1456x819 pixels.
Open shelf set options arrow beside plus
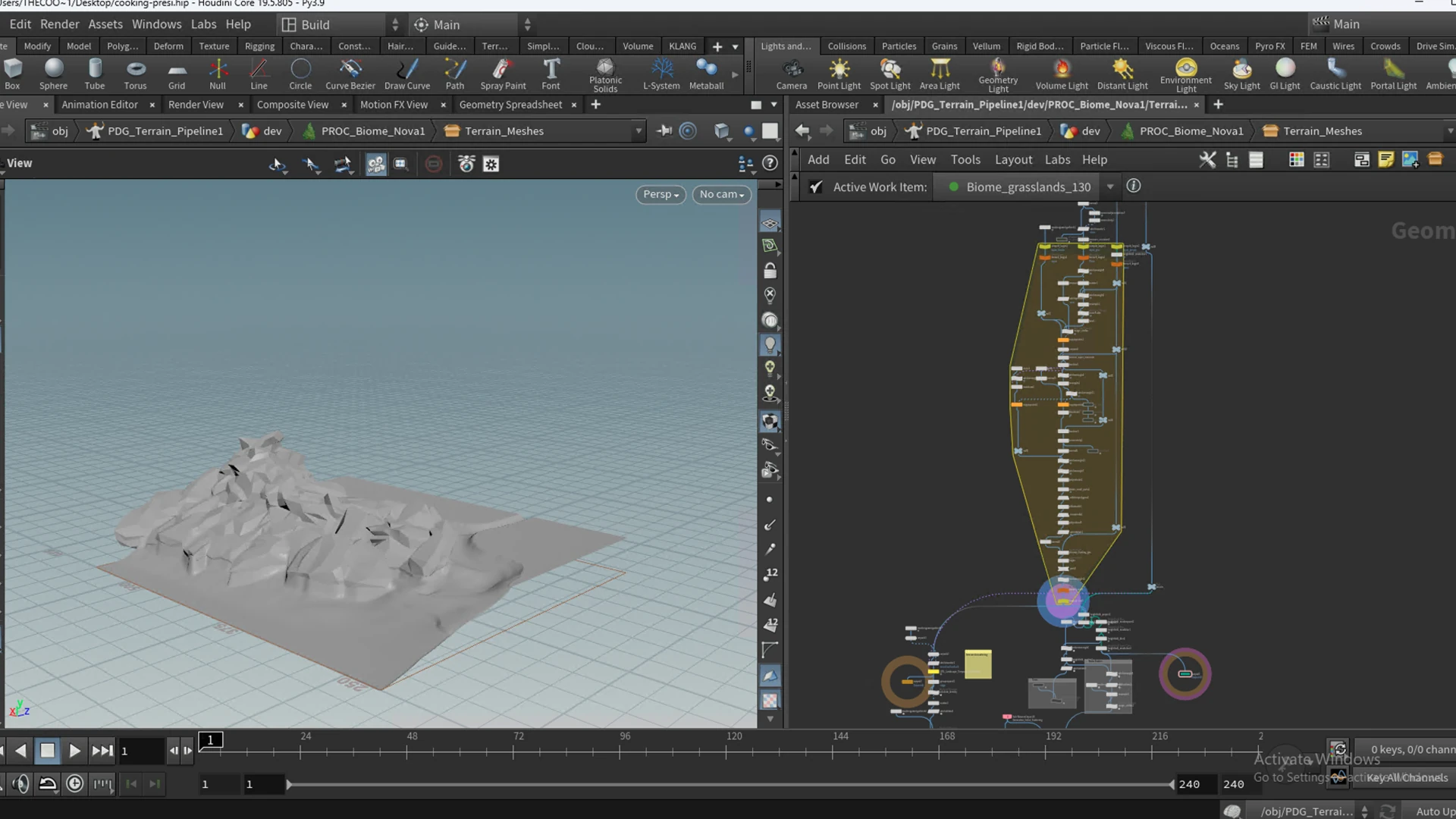735,46
